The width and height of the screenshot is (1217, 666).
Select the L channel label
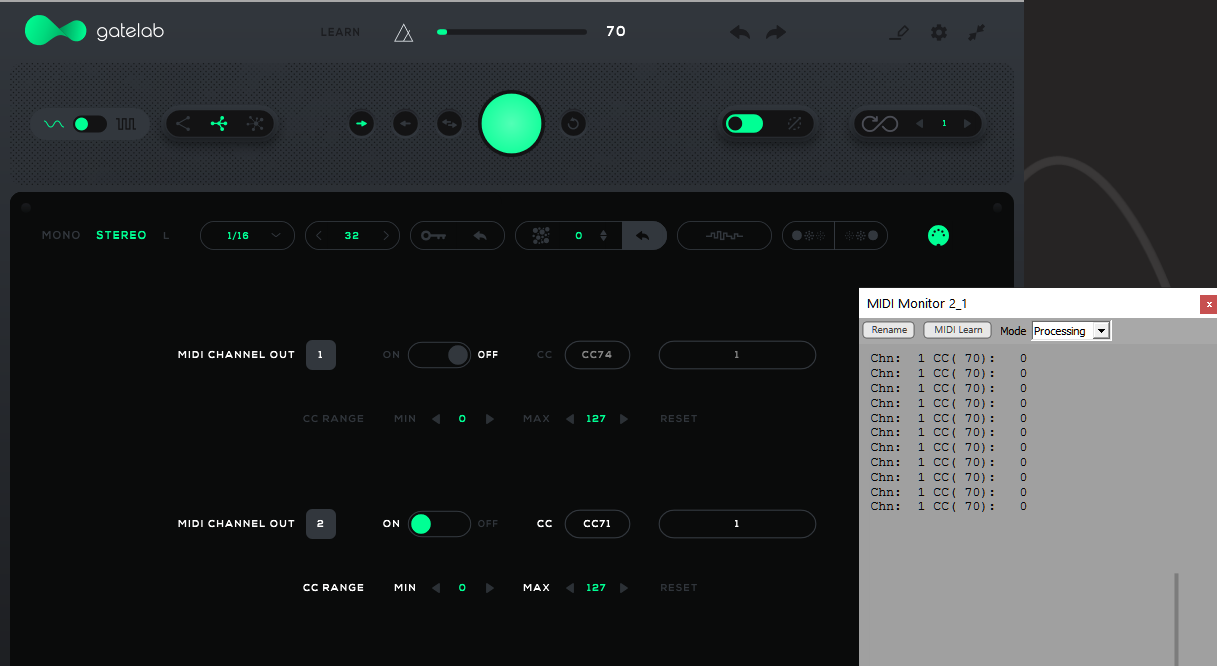pos(166,236)
